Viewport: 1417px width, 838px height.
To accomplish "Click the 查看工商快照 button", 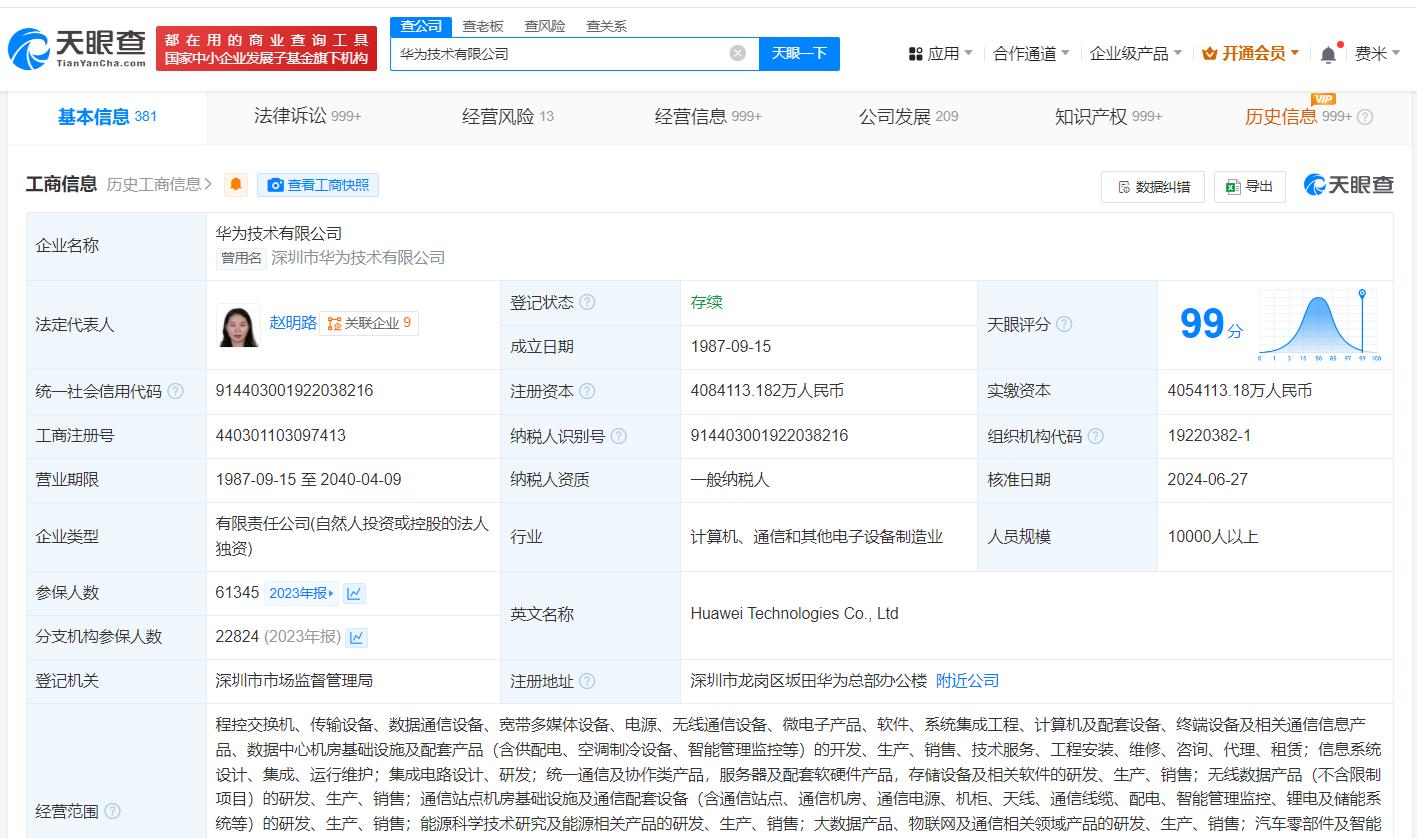I will click(x=318, y=184).
